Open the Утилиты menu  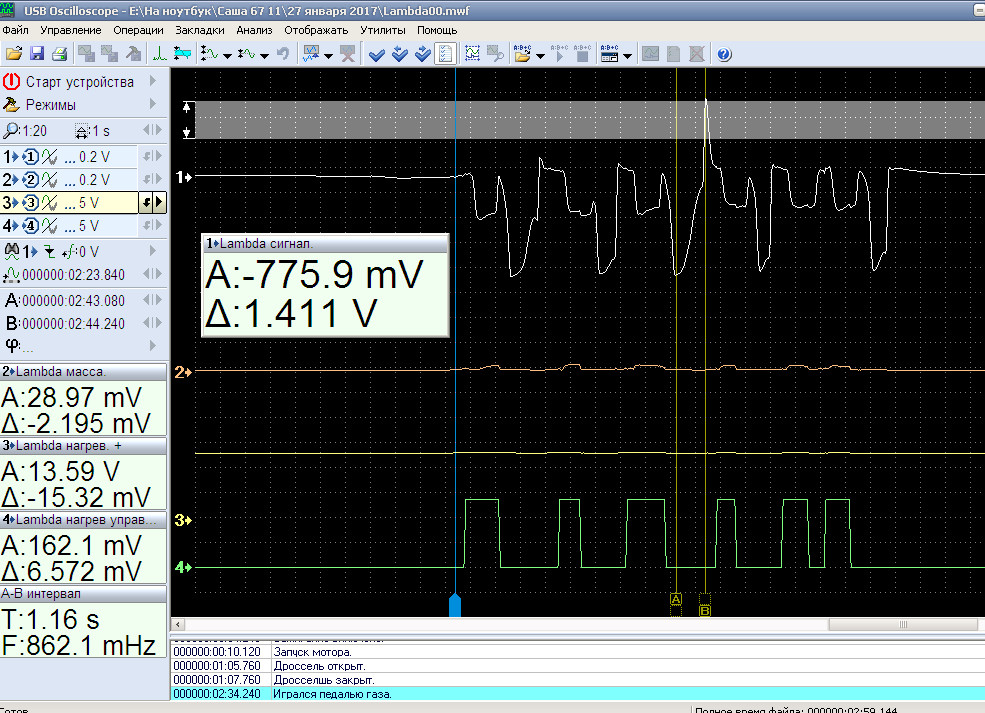click(x=383, y=30)
